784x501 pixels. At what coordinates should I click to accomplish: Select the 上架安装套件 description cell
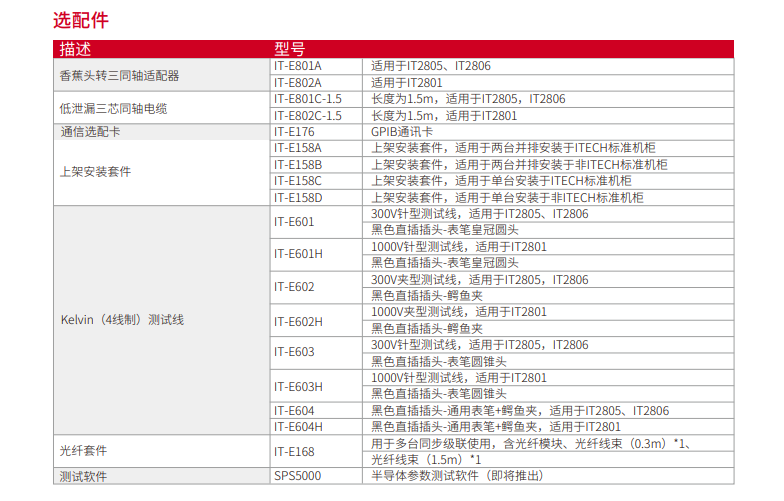[x=162, y=172]
